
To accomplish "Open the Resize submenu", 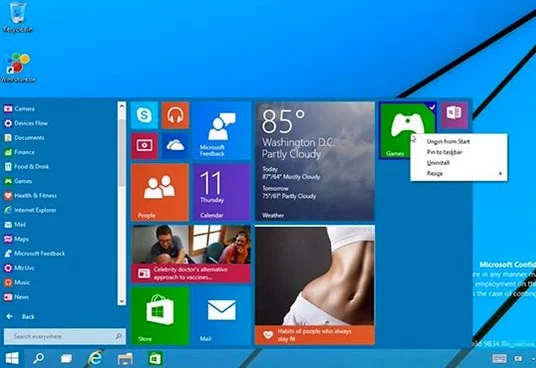I will click(459, 173).
